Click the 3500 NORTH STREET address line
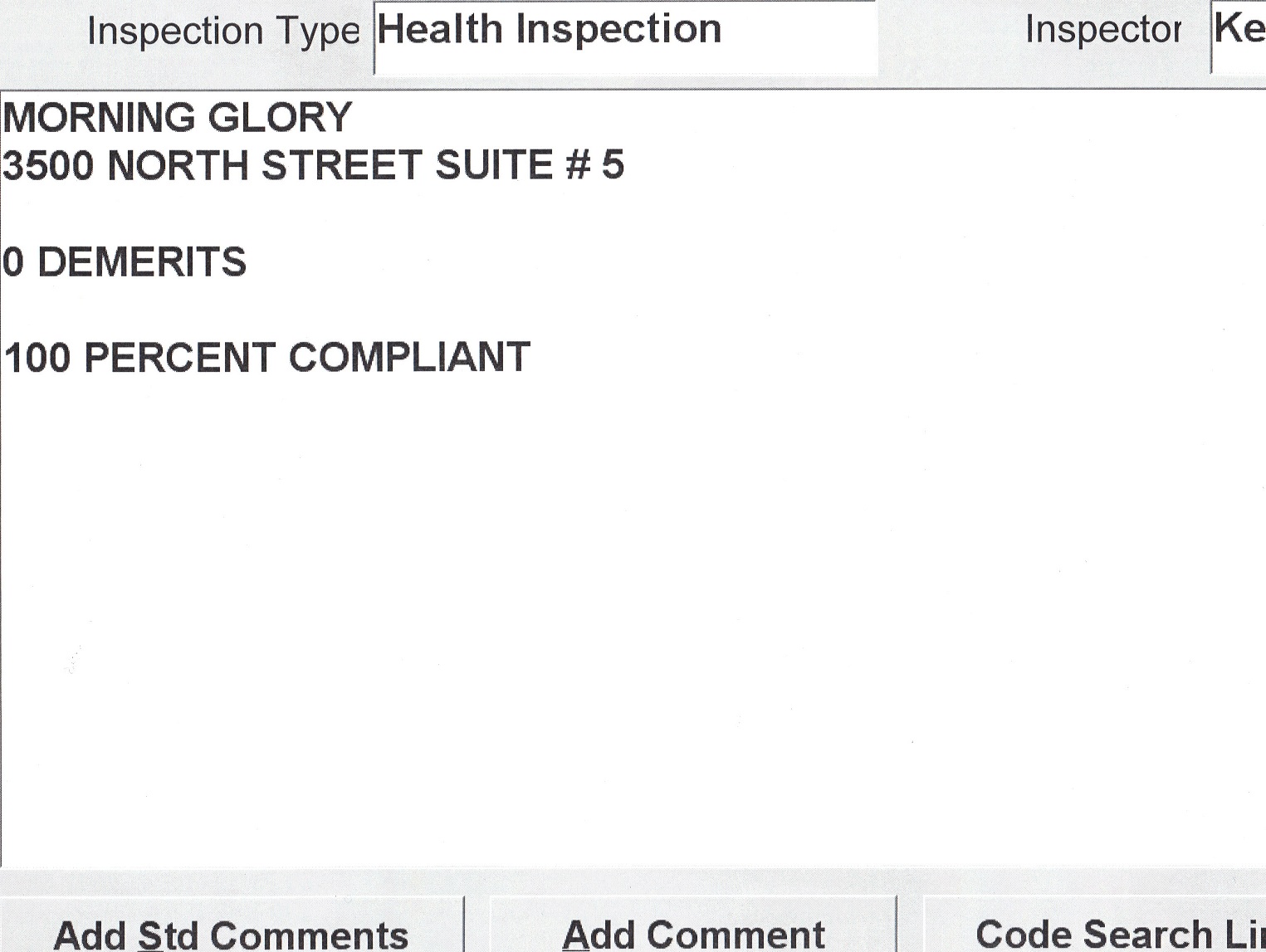The height and width of the screenshot is (952, 1266). (313, 165)
